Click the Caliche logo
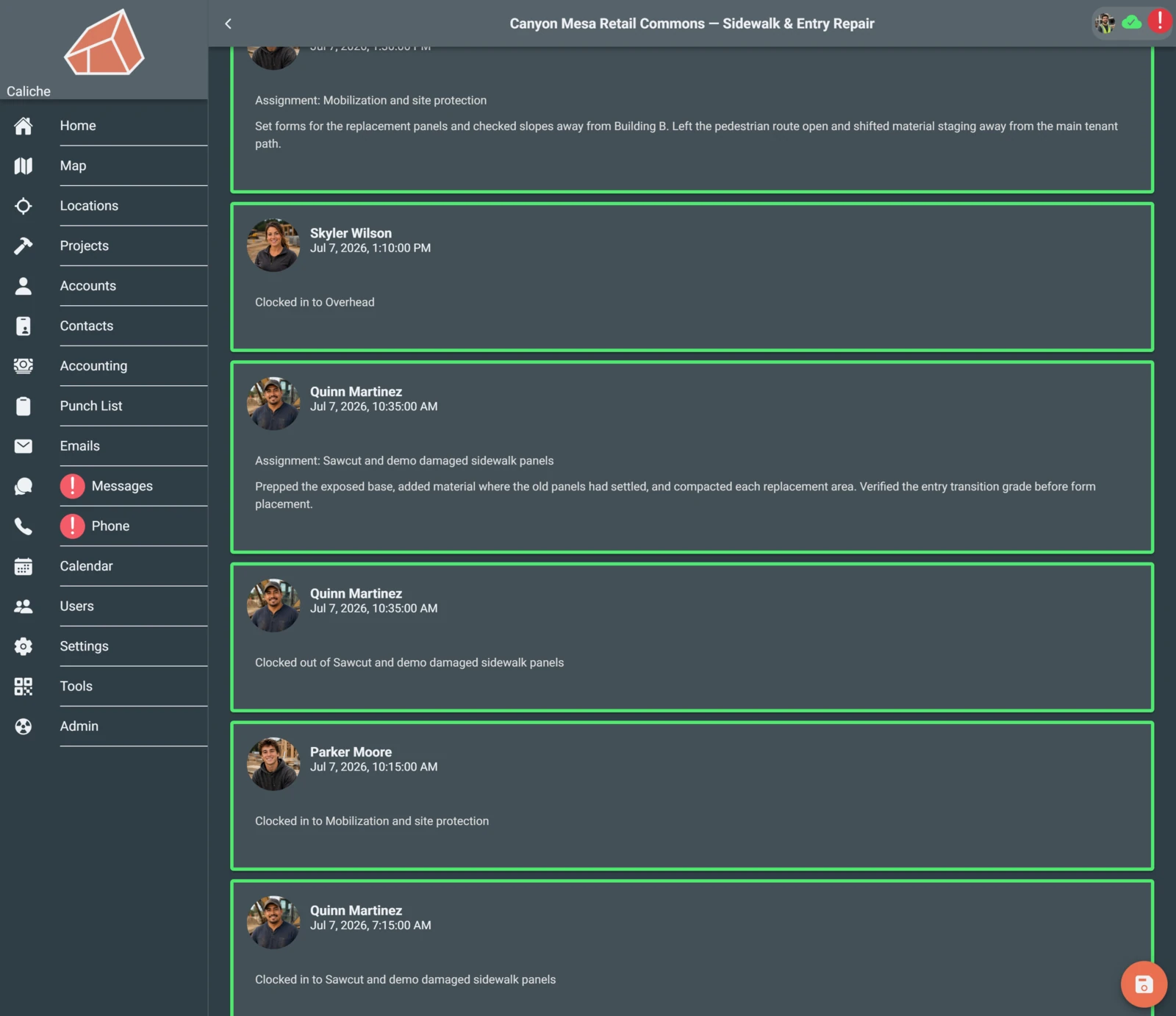Image resolution: width=1176 pixels, height=1016 pixels. click(x=104, y=42)
